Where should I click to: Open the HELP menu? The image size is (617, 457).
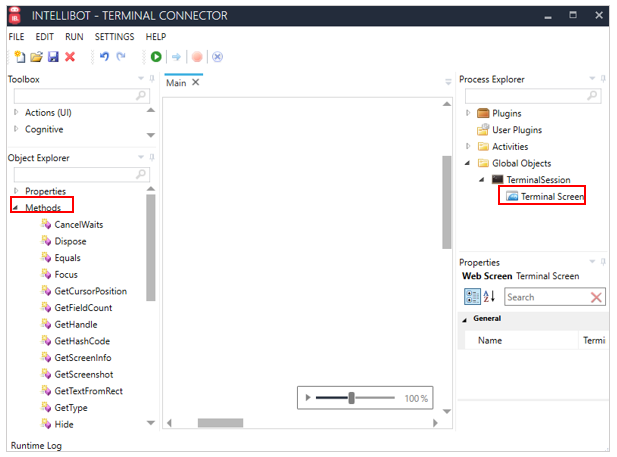pos(156,37)
